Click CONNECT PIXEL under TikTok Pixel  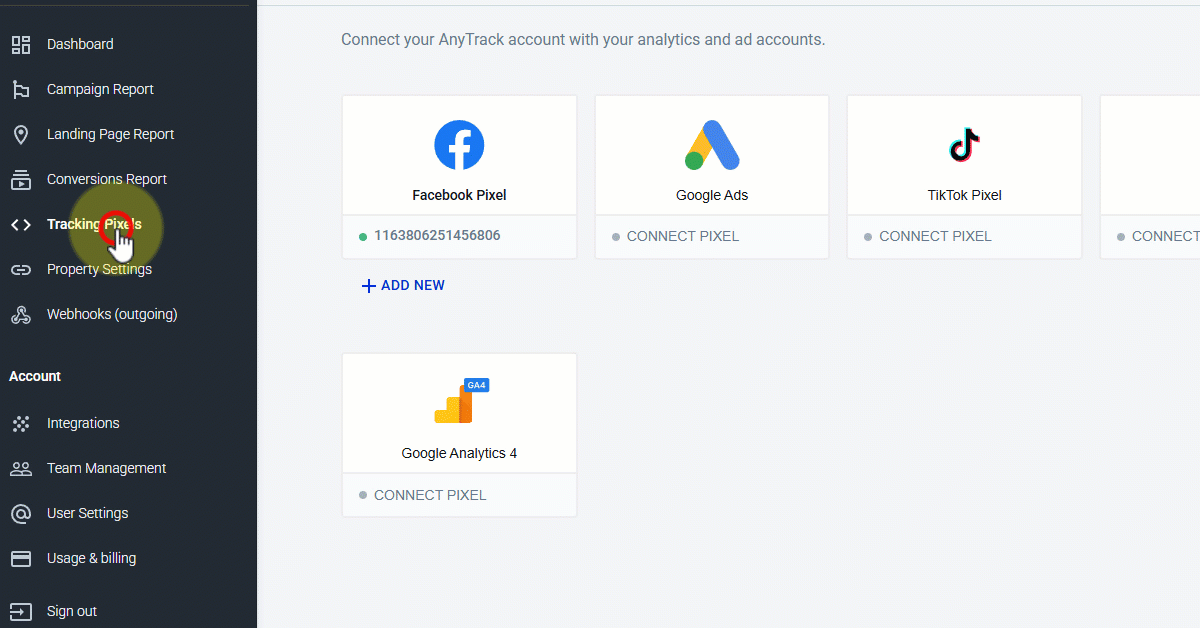[x=935, y=237]
